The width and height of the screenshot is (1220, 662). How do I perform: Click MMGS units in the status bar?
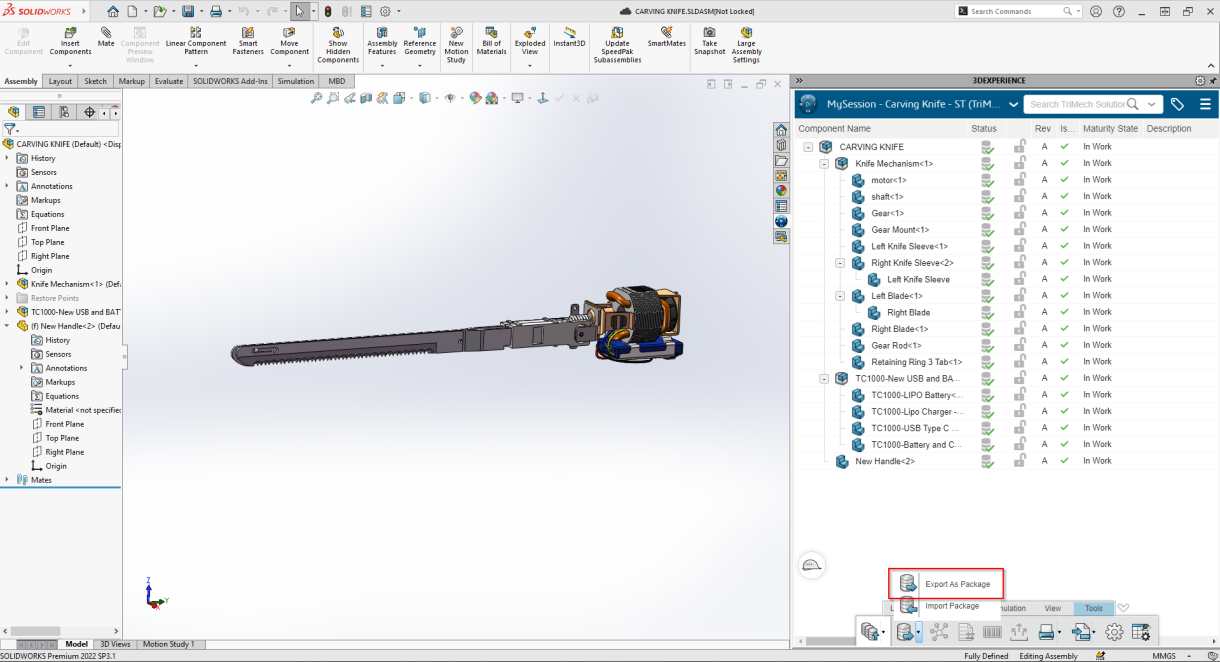tap(1163, 656)
